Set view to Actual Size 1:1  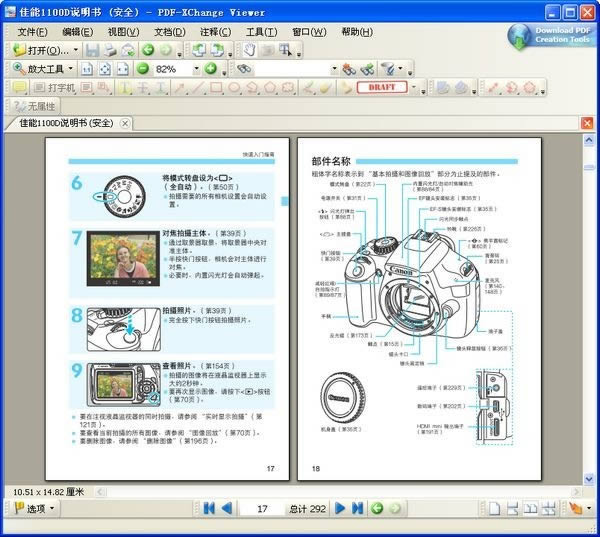pos(86,69)
